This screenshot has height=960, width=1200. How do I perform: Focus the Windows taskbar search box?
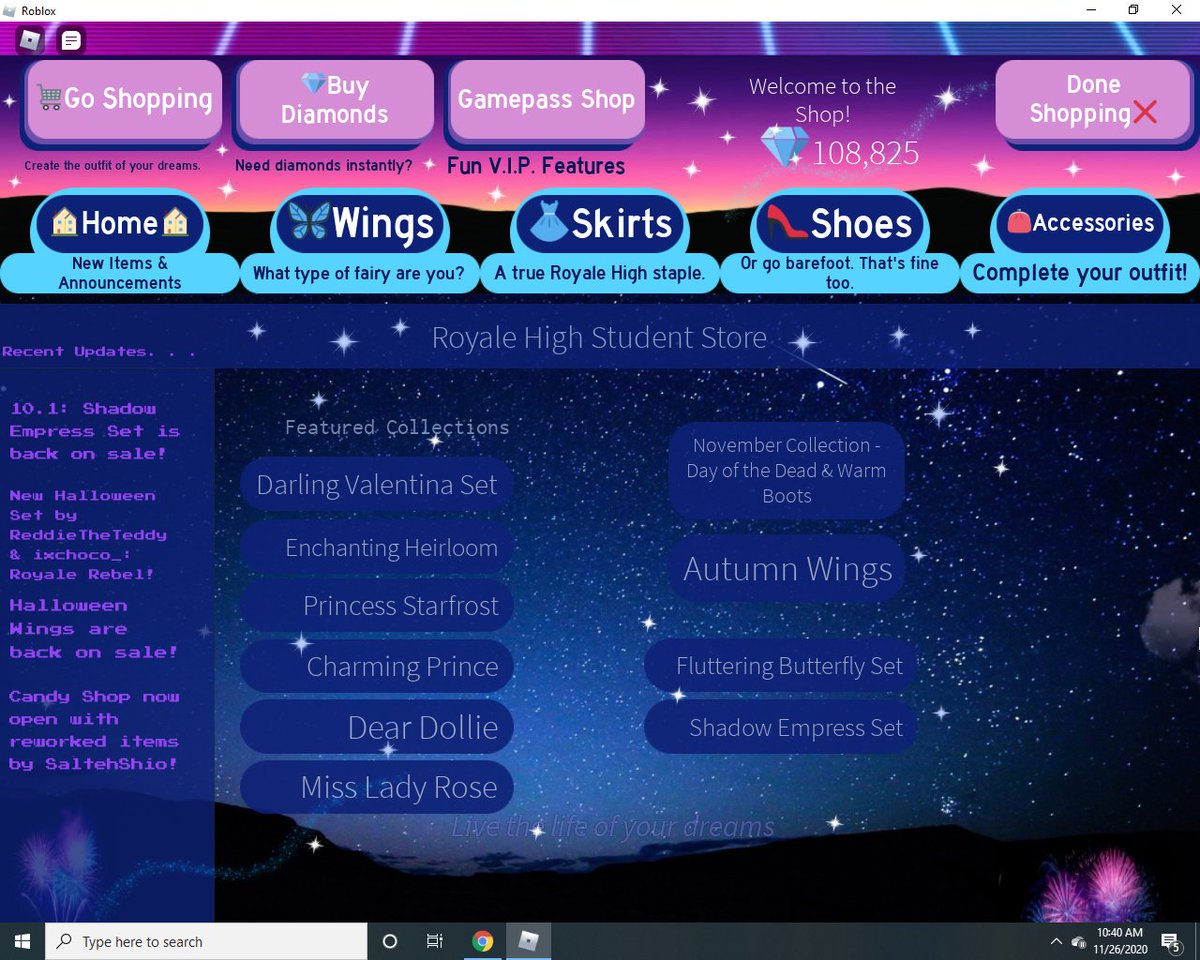click(207, 941)
